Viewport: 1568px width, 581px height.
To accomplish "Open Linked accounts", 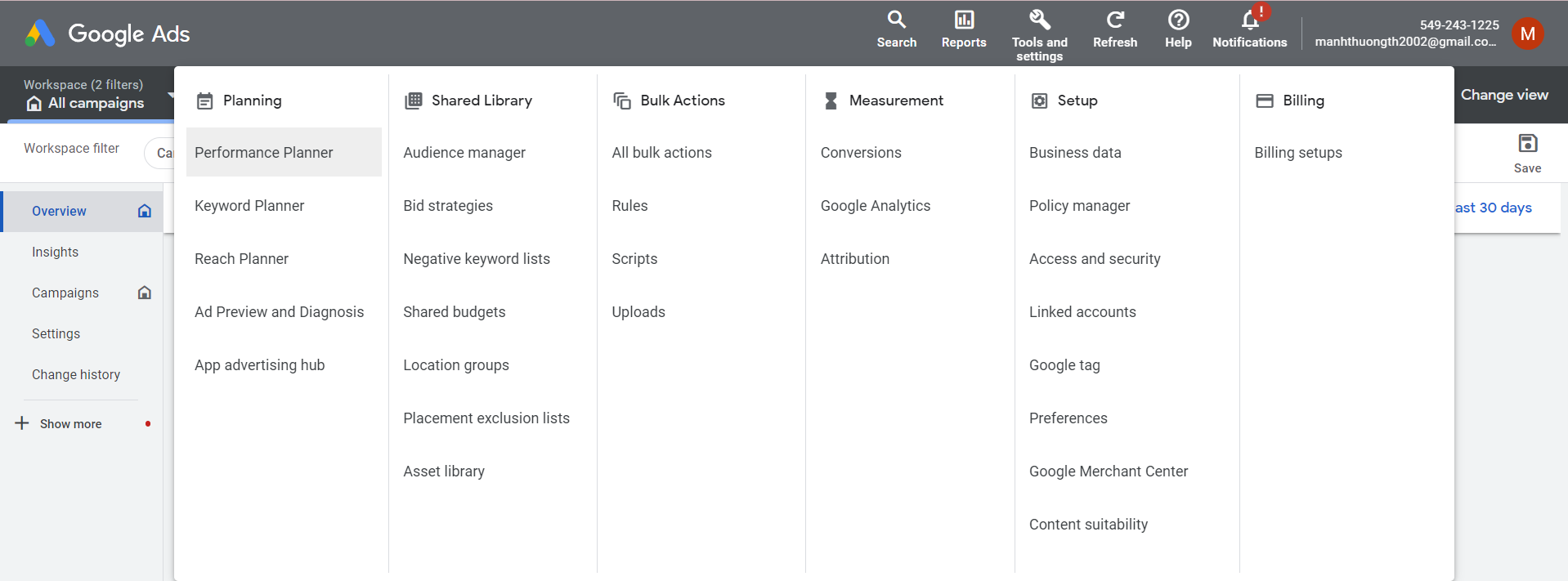I will (1082, 312).
